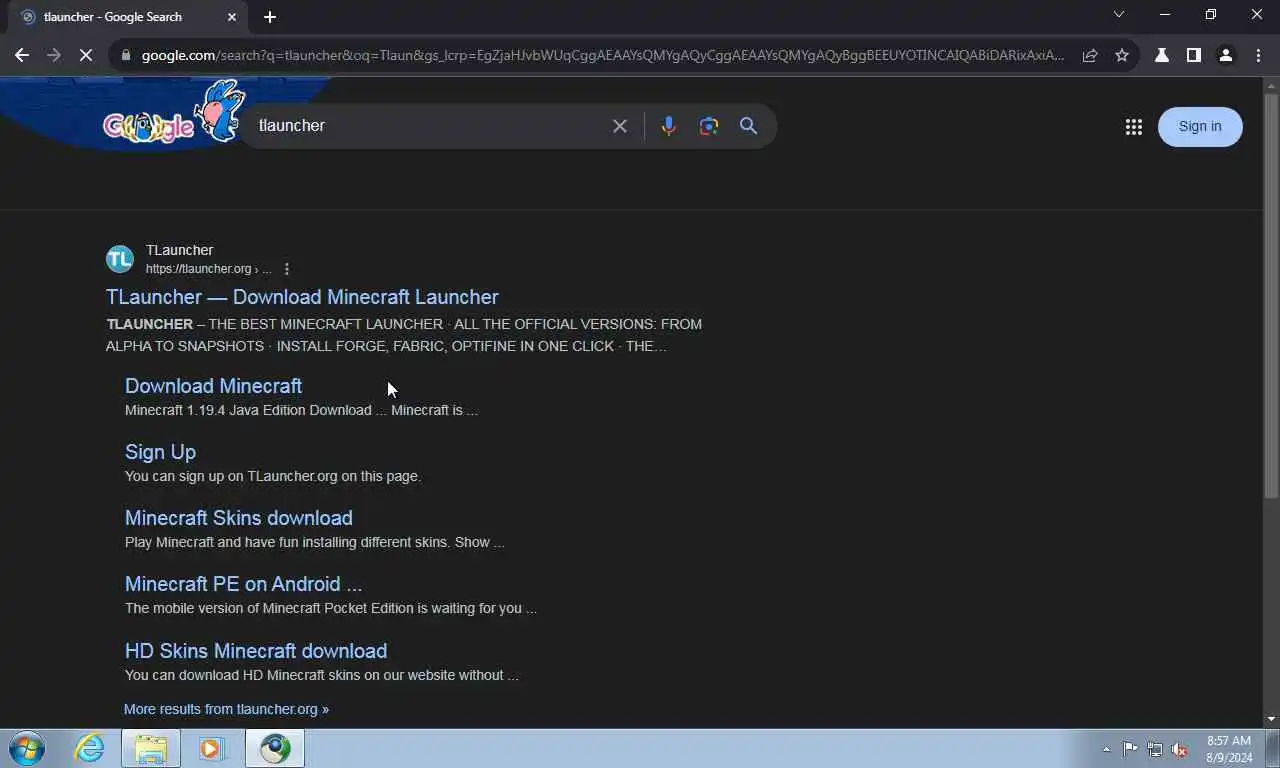Image resolution: width=1280 pixels, height=768 pixels.
Task: Click the muted volume tray icon
Action: pos(1180,749)
